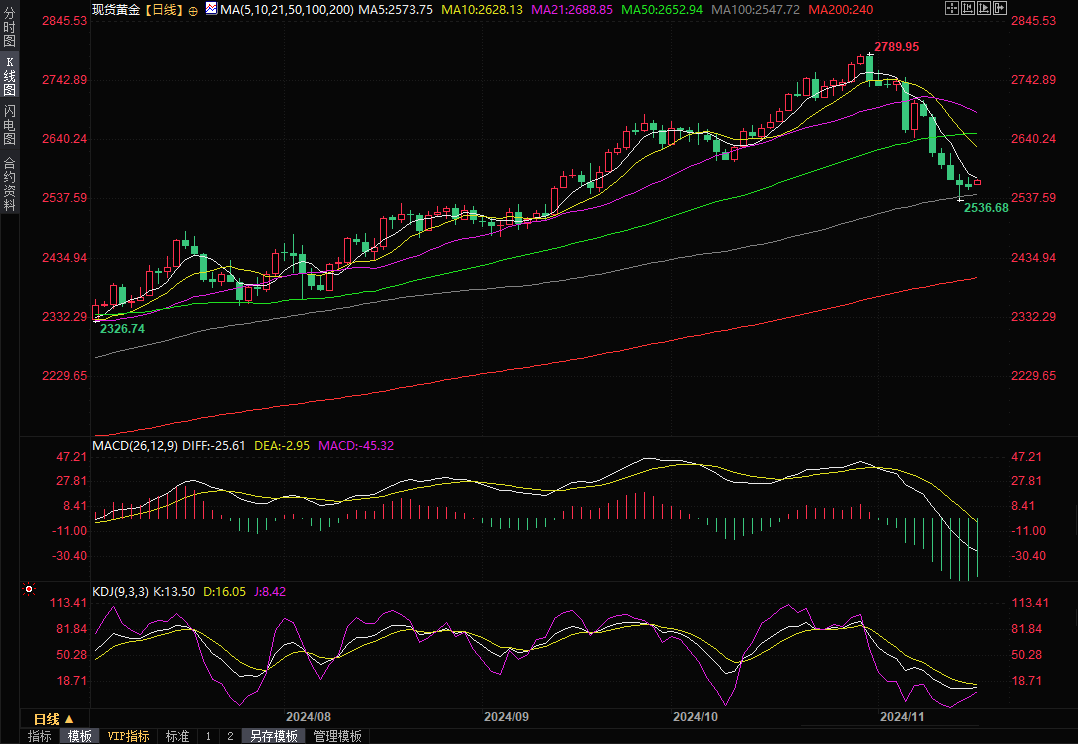Select template number 2
This screenshot has width=1078, height=744.
coord(230,736)
